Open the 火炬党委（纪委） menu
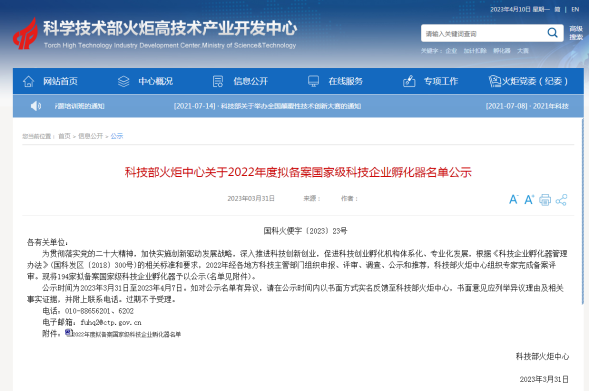 tap(535, 81)
